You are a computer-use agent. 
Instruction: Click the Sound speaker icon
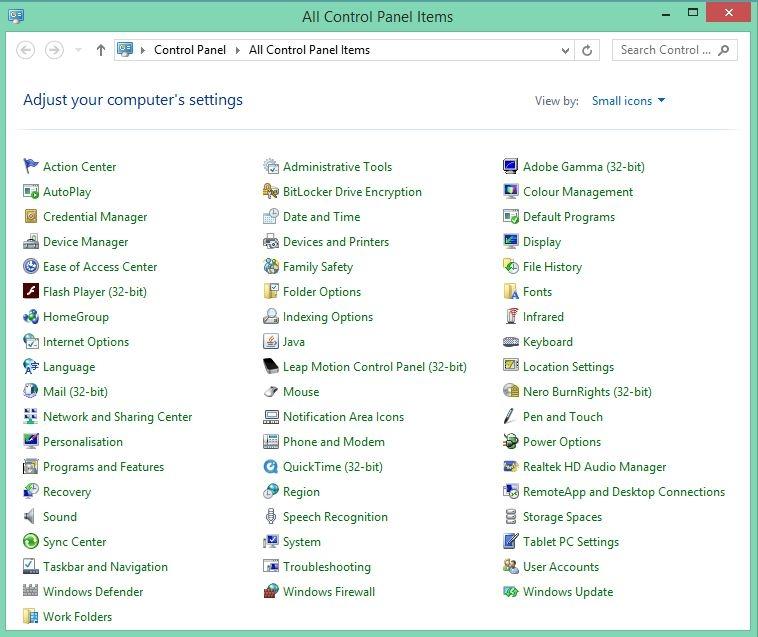coord(30,516)
